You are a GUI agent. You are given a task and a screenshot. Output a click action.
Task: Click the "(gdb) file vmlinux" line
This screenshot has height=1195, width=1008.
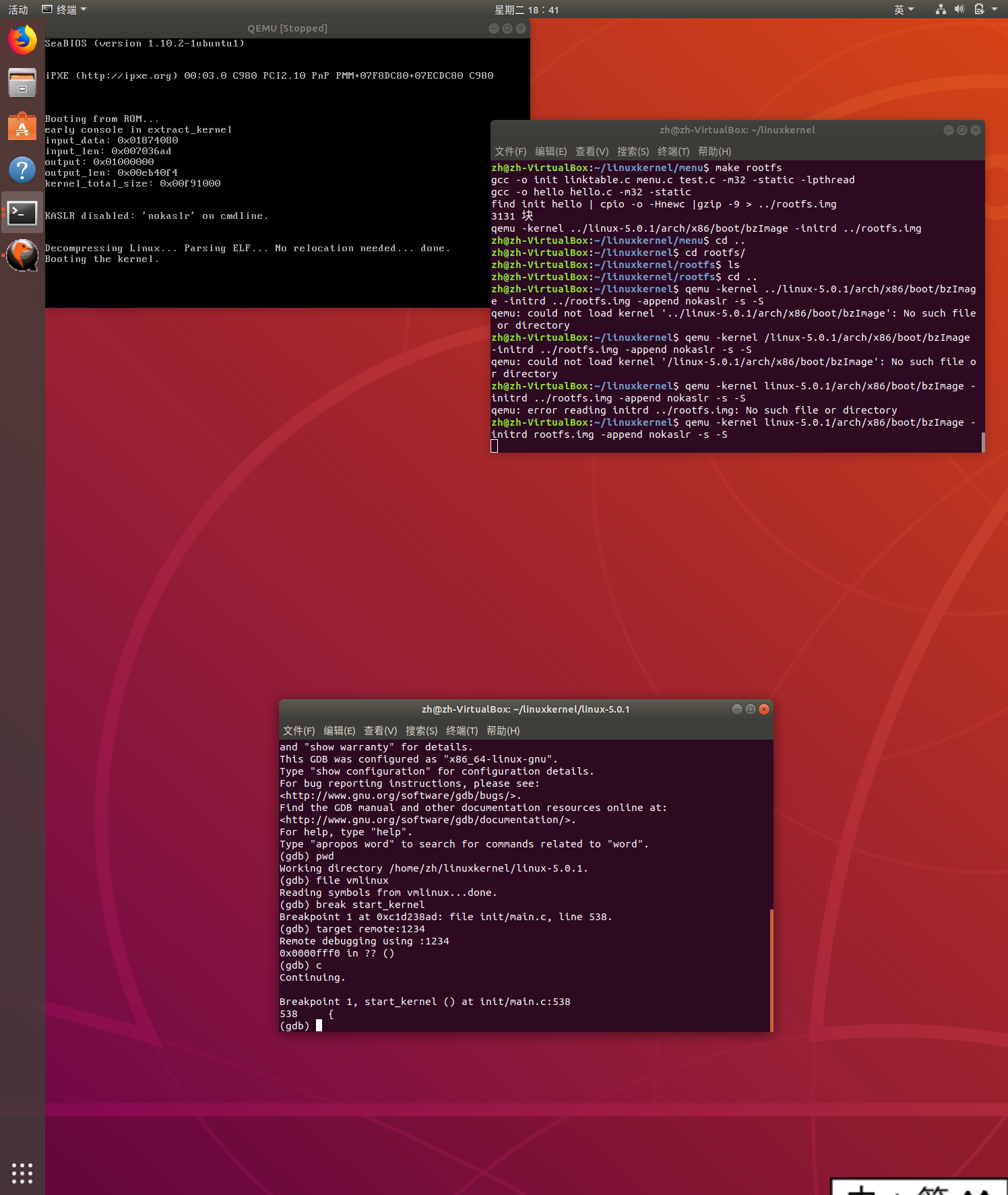tap(334, 880)
